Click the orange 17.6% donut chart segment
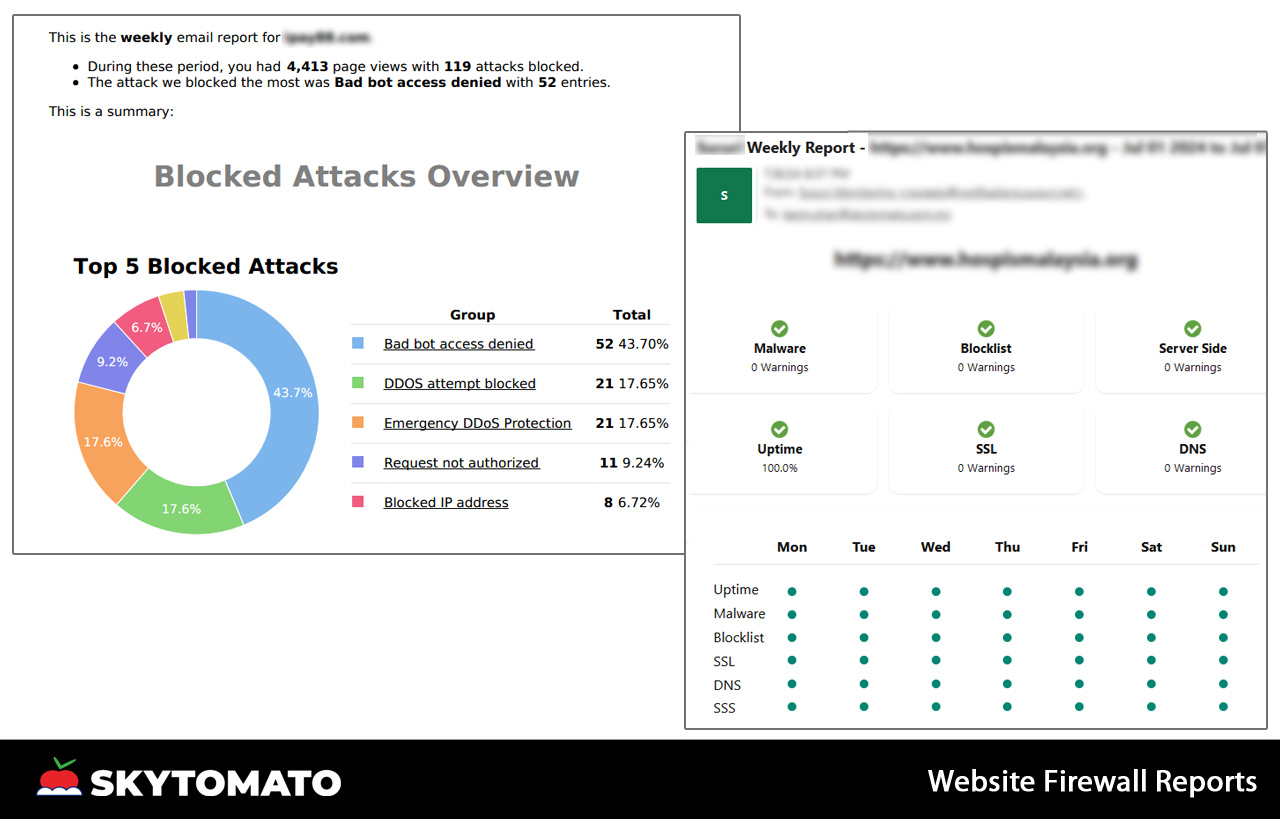 coord(102,441)
